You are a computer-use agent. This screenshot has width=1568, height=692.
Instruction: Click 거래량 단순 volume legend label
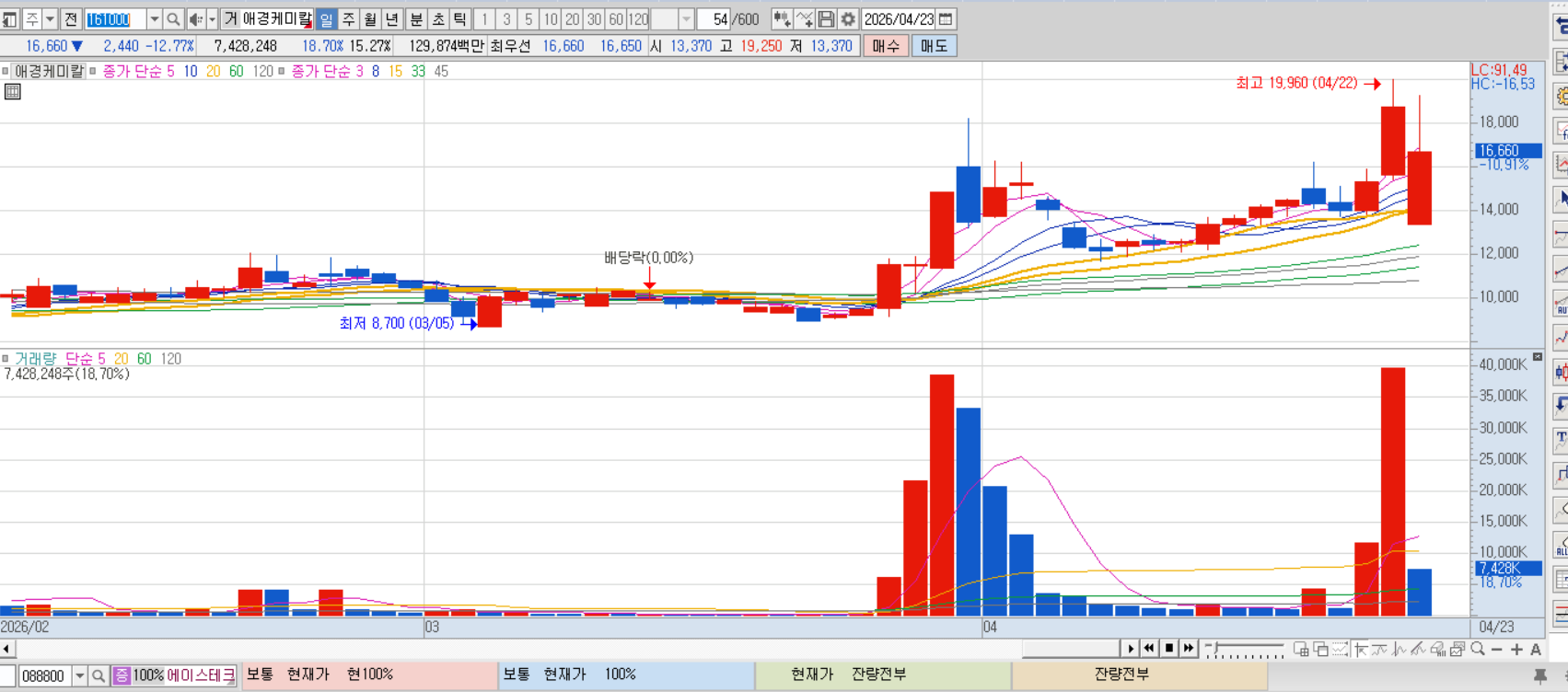point(59,359)
